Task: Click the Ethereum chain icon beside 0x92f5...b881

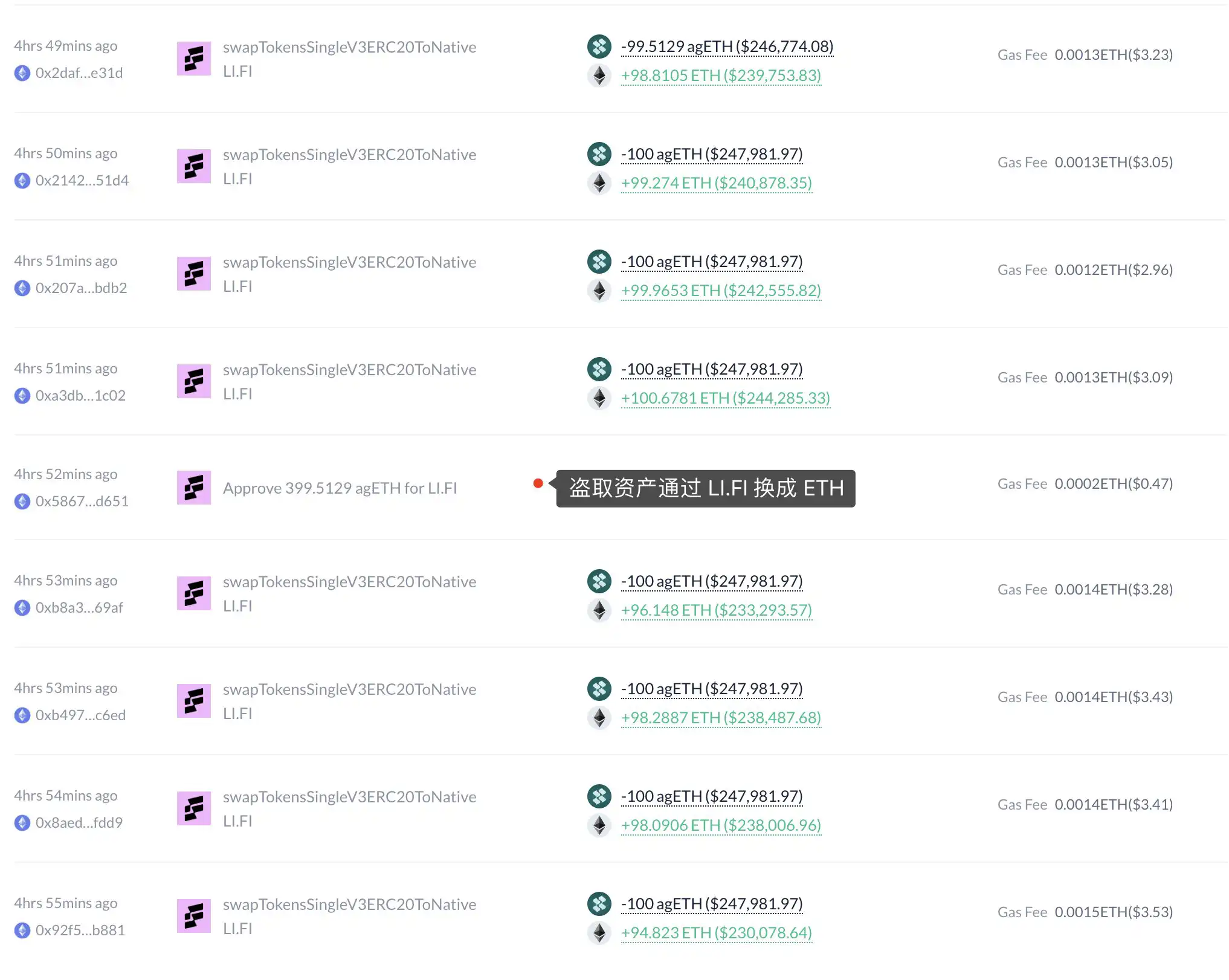Action: [x=23, y=930]
